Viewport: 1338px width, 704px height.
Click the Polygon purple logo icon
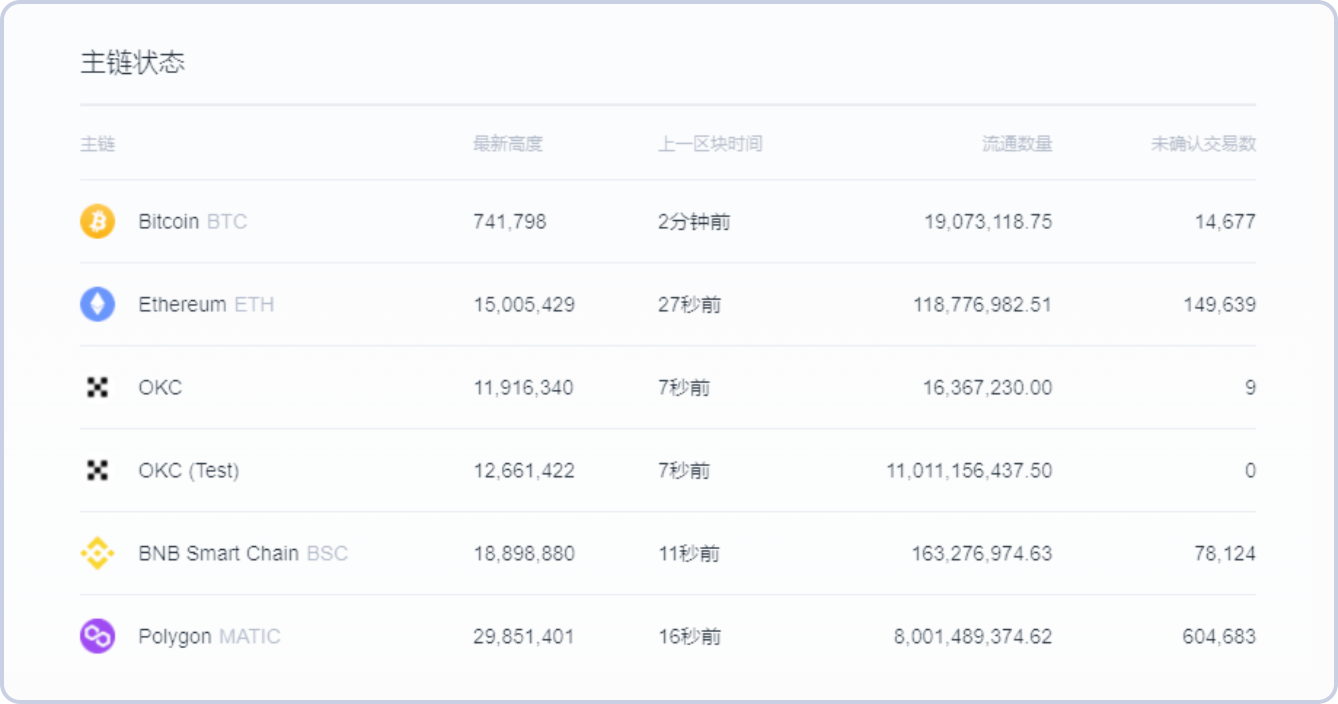click(x=97, y=636)
